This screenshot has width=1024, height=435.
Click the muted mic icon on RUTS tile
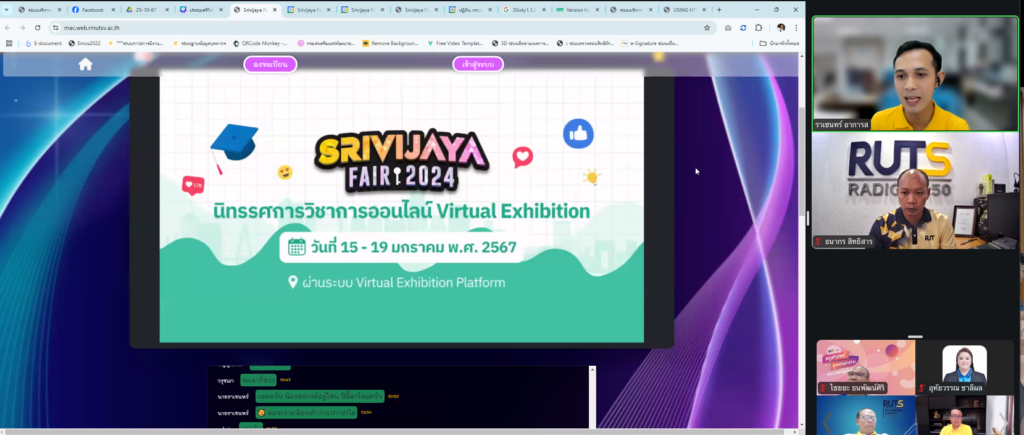click(x=818, y=242)
